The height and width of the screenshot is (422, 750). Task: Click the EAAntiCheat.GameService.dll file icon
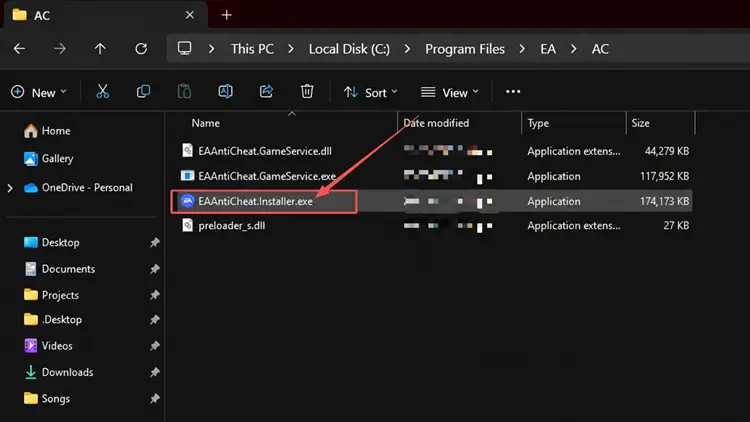[x=188, y=150]
